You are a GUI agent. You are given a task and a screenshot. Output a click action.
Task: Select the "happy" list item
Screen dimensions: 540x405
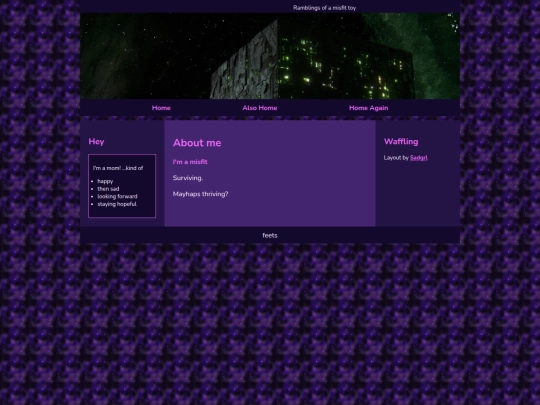[x=105, y=181]
